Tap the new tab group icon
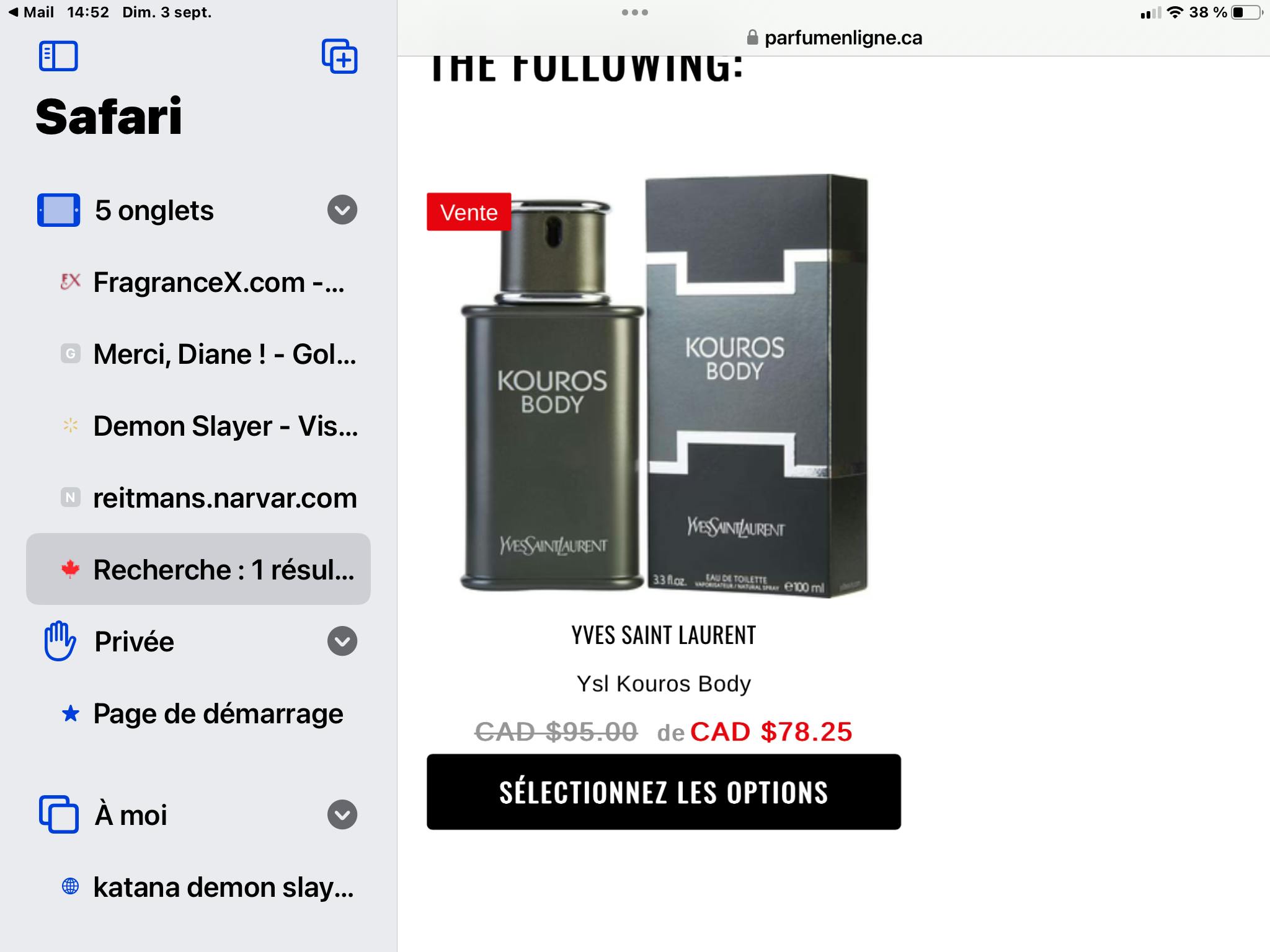 coord(339,56)
